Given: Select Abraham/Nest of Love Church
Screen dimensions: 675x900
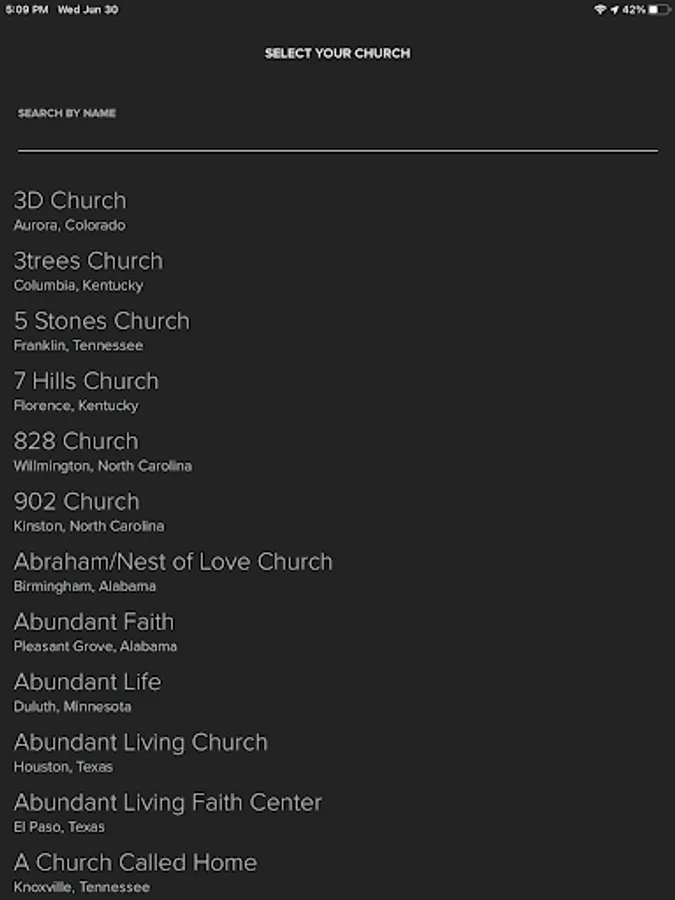Looking at the screenshot, I should tap(173, 570).
